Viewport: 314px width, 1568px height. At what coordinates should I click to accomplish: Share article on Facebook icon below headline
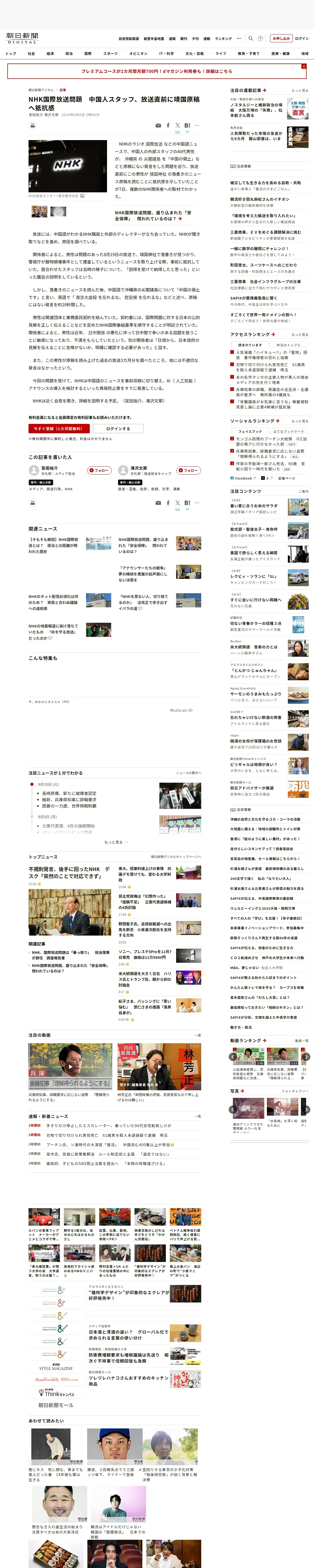click(168, 125)
